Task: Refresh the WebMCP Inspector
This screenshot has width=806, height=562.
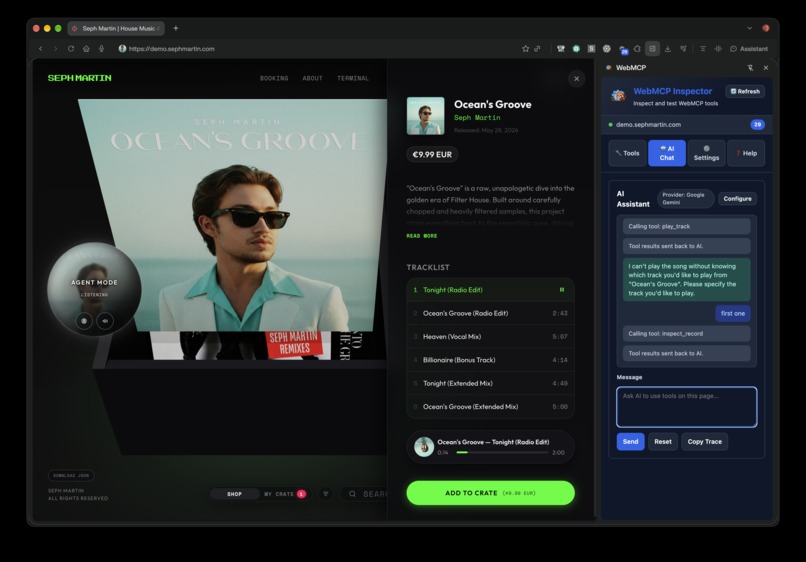Action: point(745,92)
